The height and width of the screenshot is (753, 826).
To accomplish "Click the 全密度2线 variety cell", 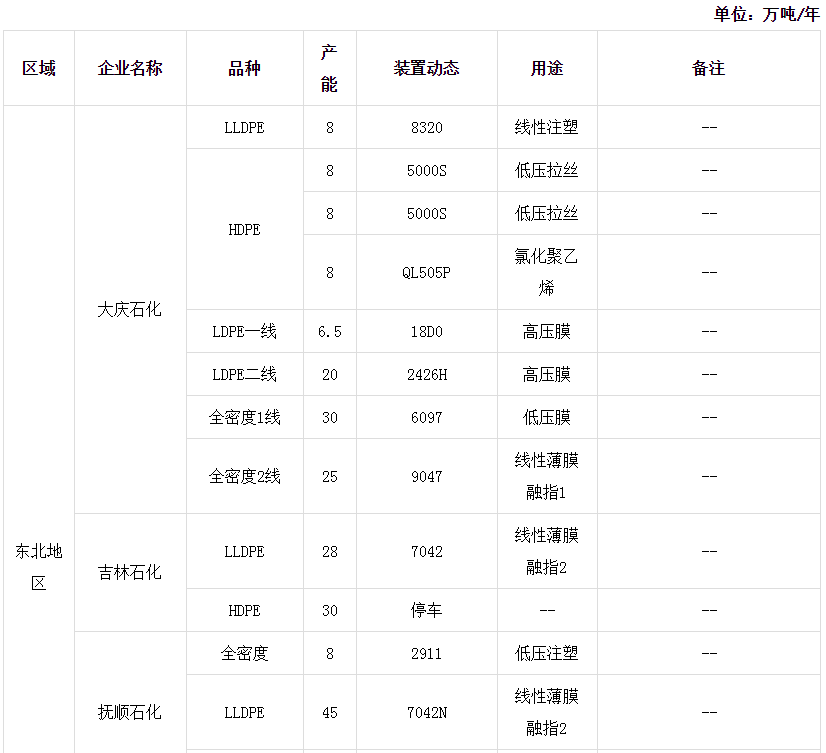I will (244, 476).
